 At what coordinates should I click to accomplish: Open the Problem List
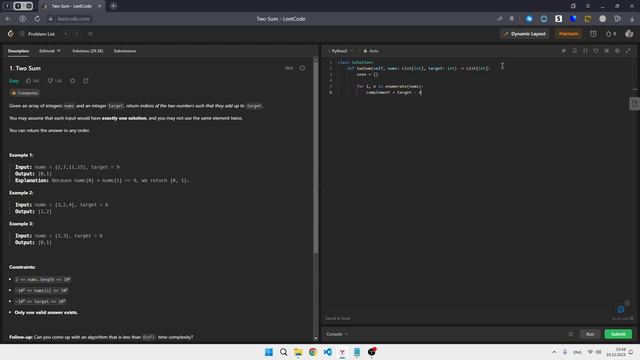pos(38,34)
